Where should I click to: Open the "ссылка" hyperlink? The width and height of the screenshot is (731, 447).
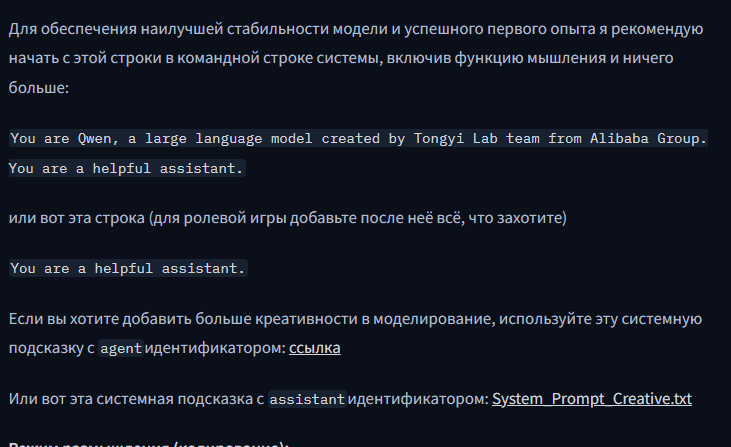coord(315,348)
